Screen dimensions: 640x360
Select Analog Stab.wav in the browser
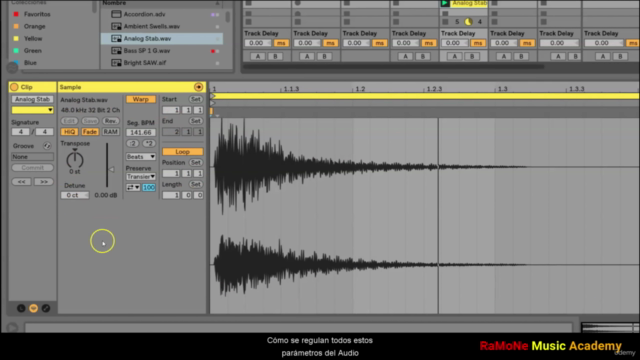pyautogui.click(x=162, y=38)
